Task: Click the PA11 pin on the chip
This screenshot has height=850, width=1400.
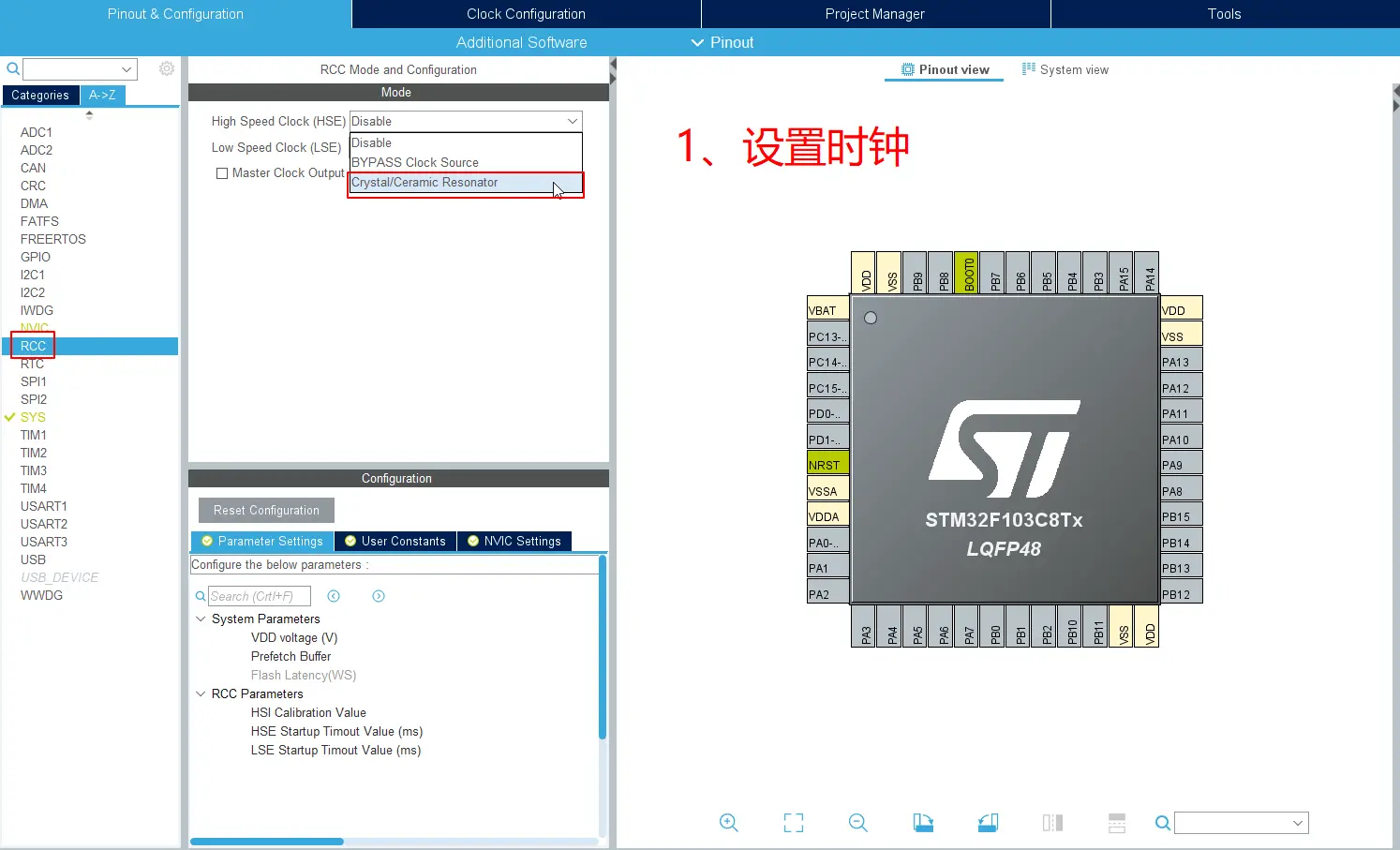Action: (1181, 413)
